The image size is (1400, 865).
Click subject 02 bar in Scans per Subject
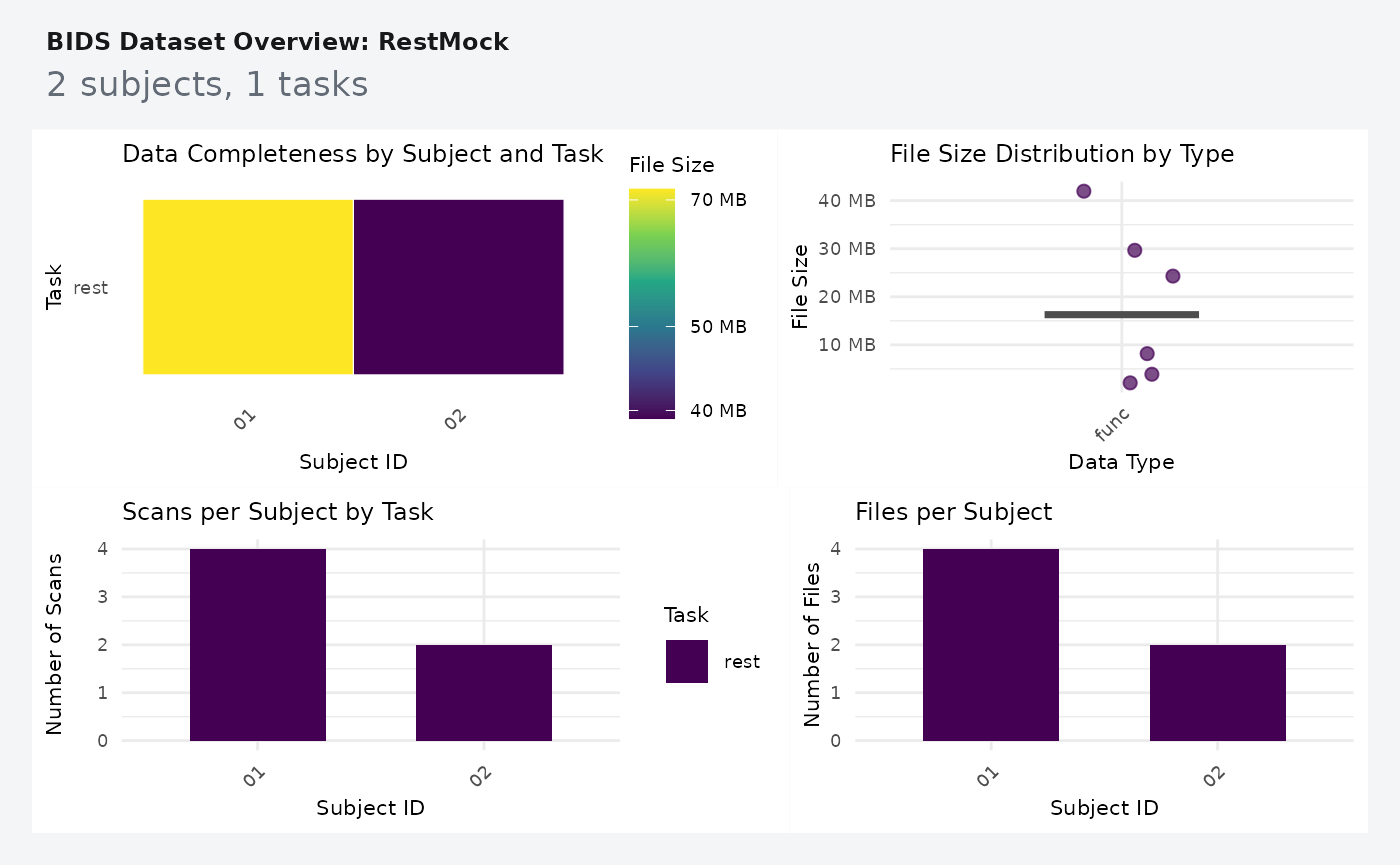click(x=484, y=693)
